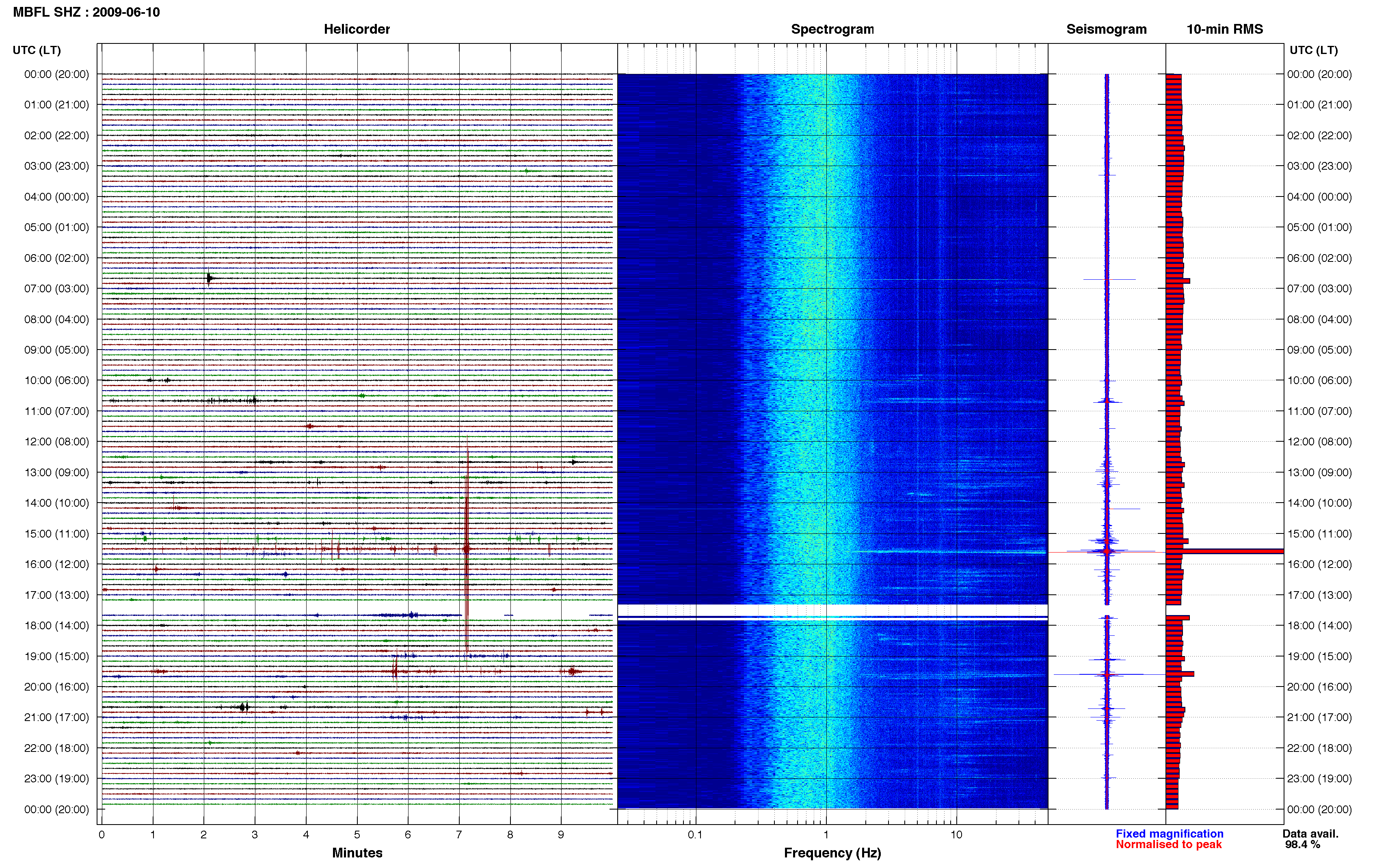The image size is (1388, 868).
Task: Click the 'Minutes' x-axis label
Action: (x=357, y=853)
